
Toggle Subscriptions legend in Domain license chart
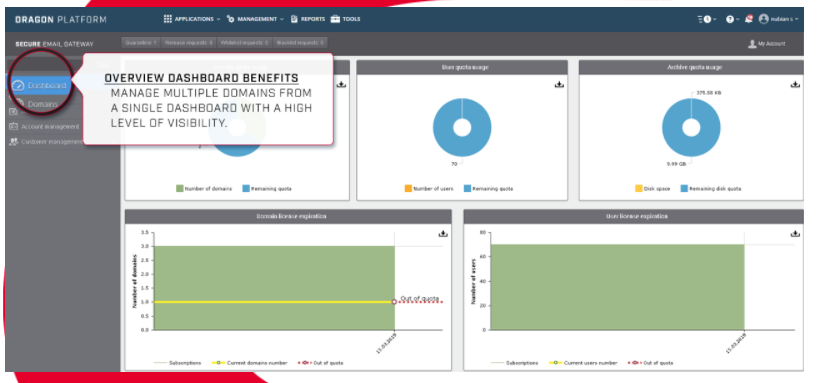(177, 363)
